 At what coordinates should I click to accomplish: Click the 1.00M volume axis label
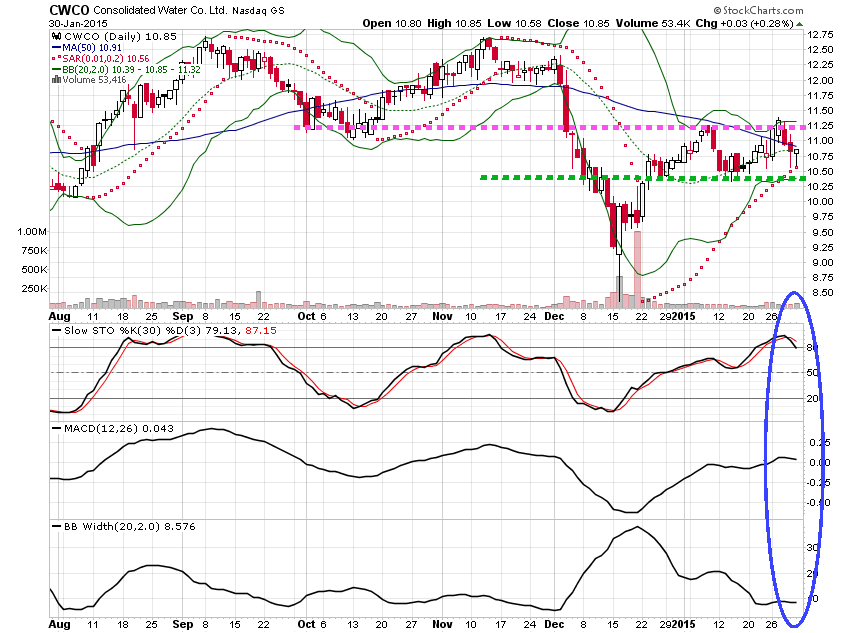[32, 232]
